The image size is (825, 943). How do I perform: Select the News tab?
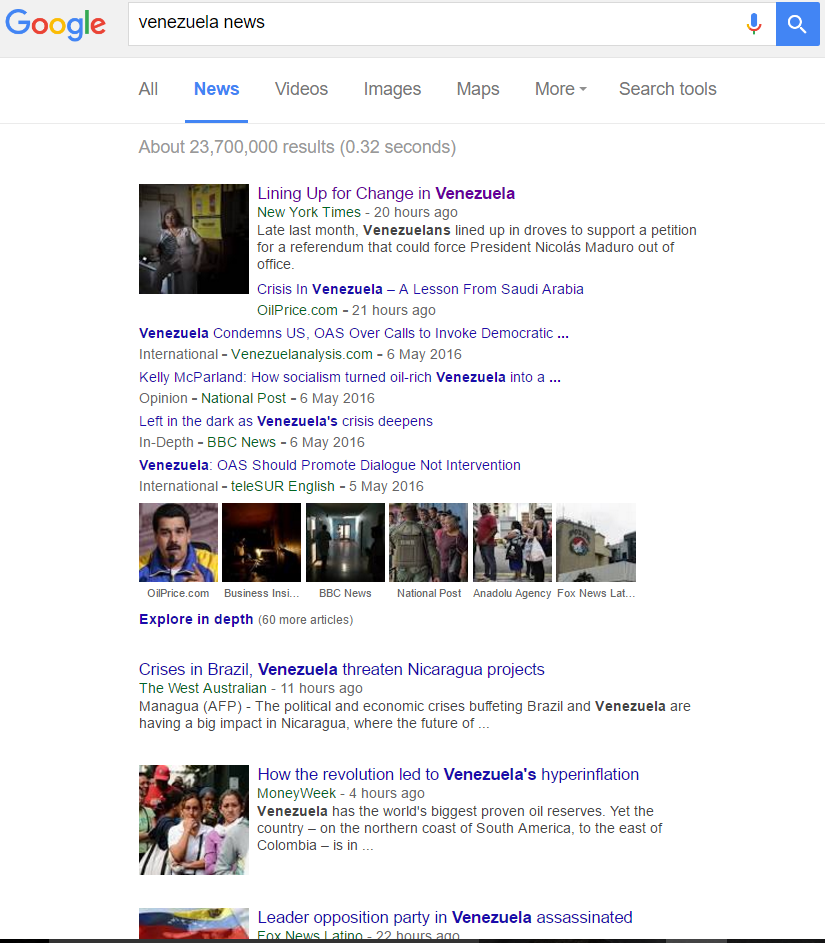point(216,89)
